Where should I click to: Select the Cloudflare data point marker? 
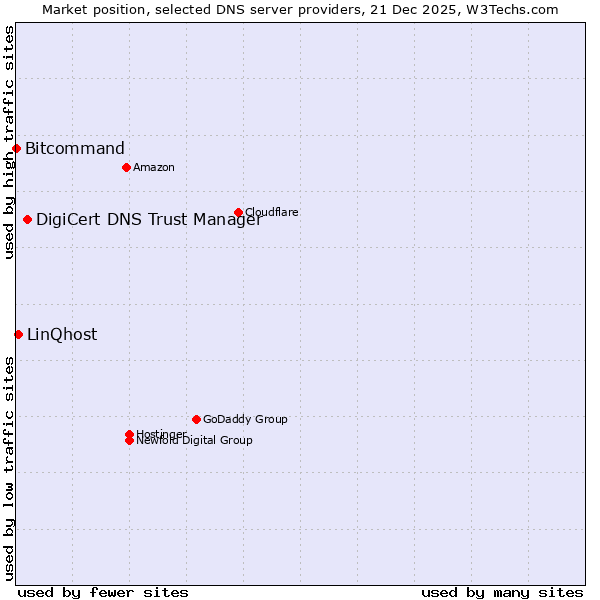(x=238, y=212)
